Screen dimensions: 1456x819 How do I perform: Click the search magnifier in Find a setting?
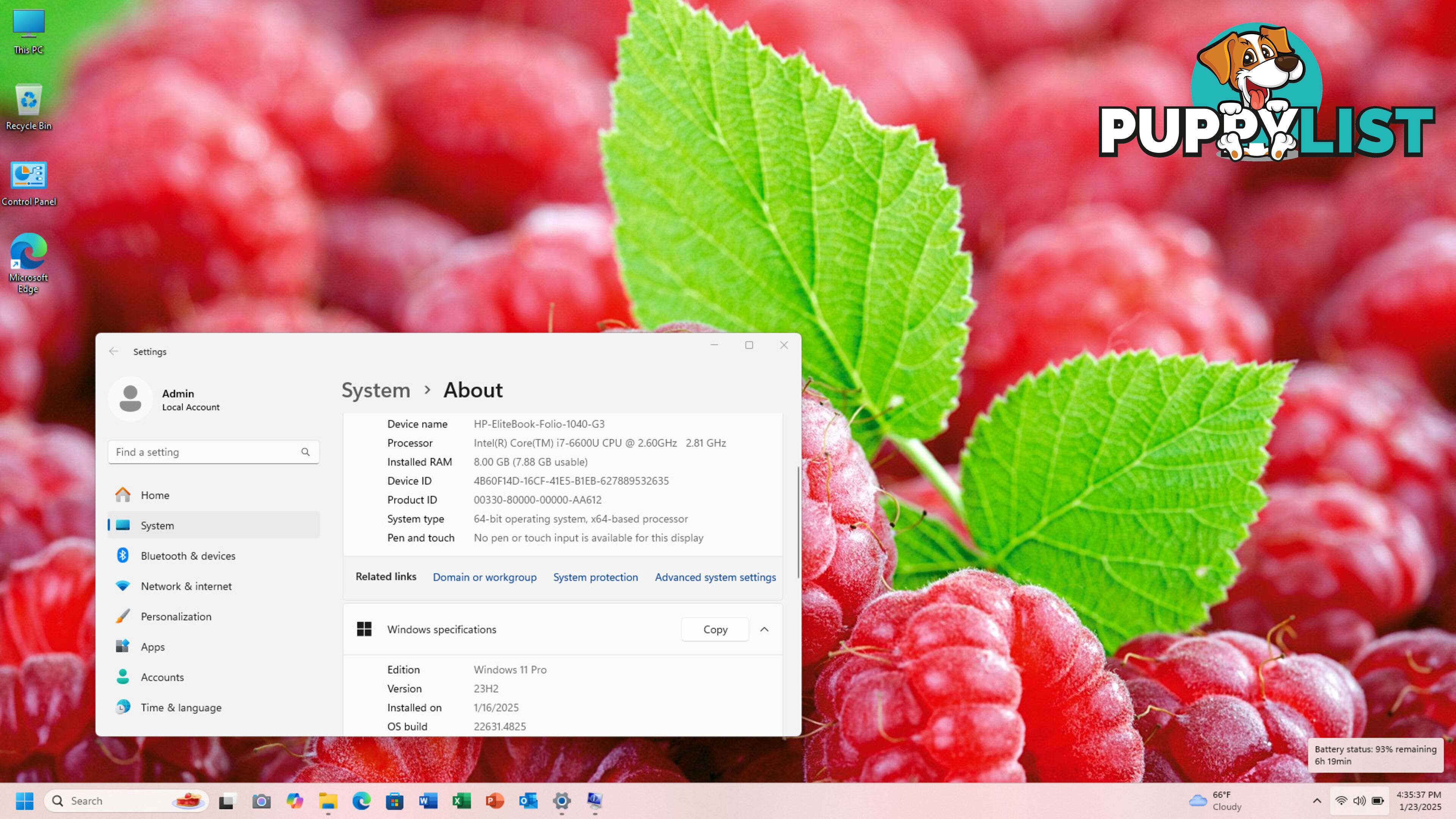pos(305,452)
